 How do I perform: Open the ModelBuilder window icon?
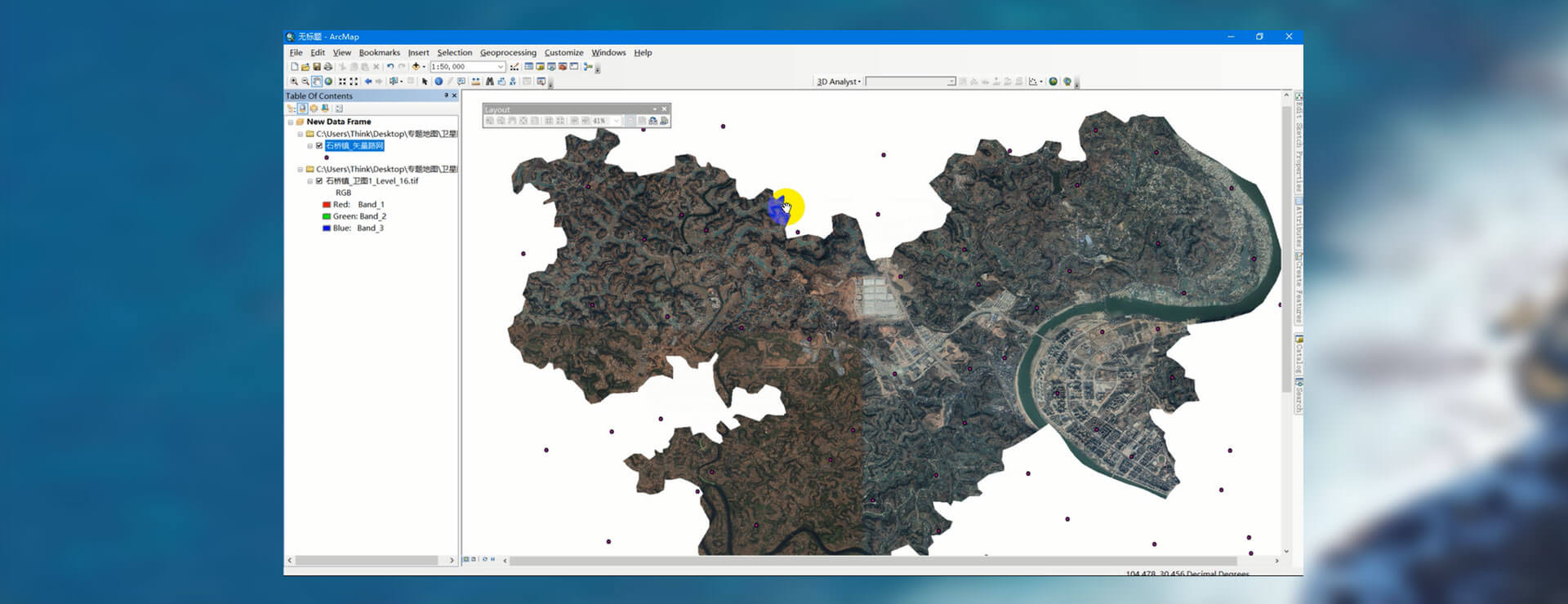[587, 67]
